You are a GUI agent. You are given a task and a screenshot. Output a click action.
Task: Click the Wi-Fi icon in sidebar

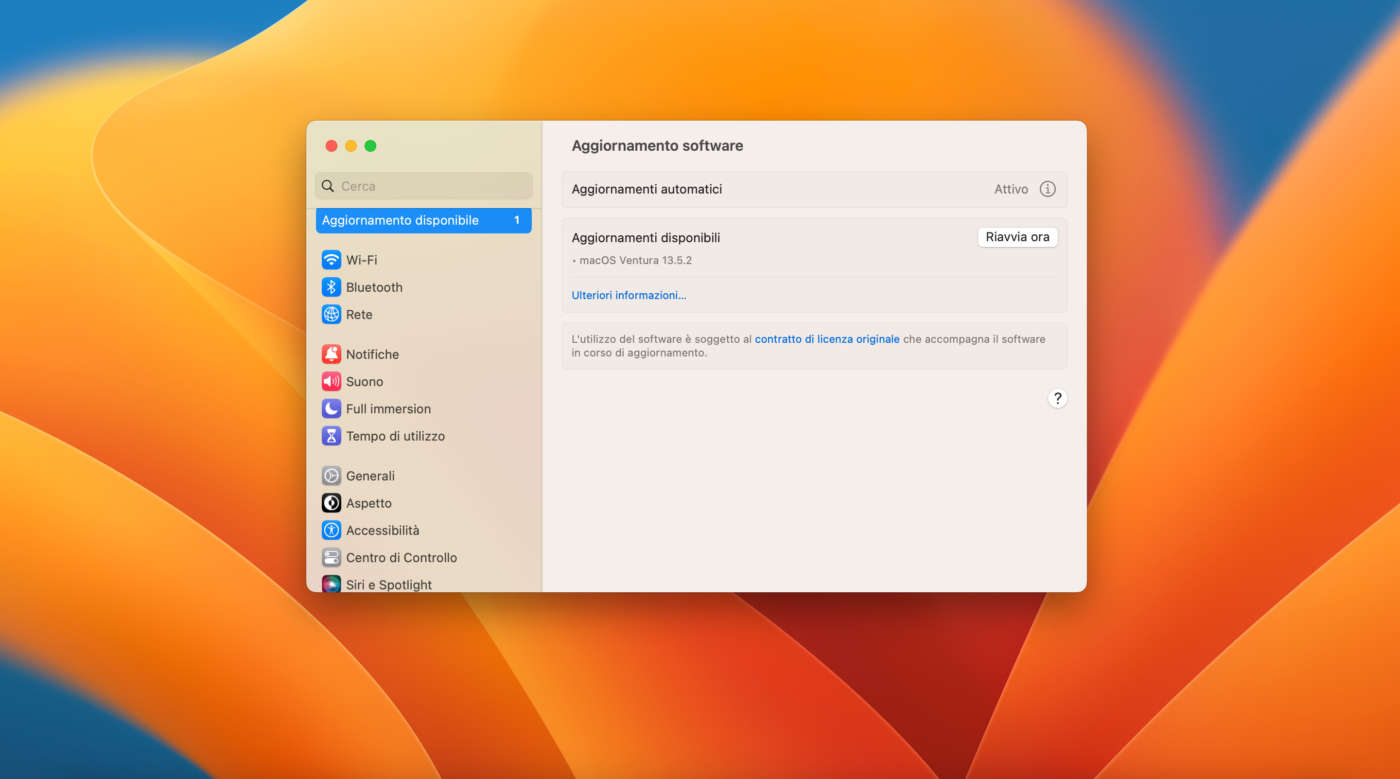click(x=331, y=260)
